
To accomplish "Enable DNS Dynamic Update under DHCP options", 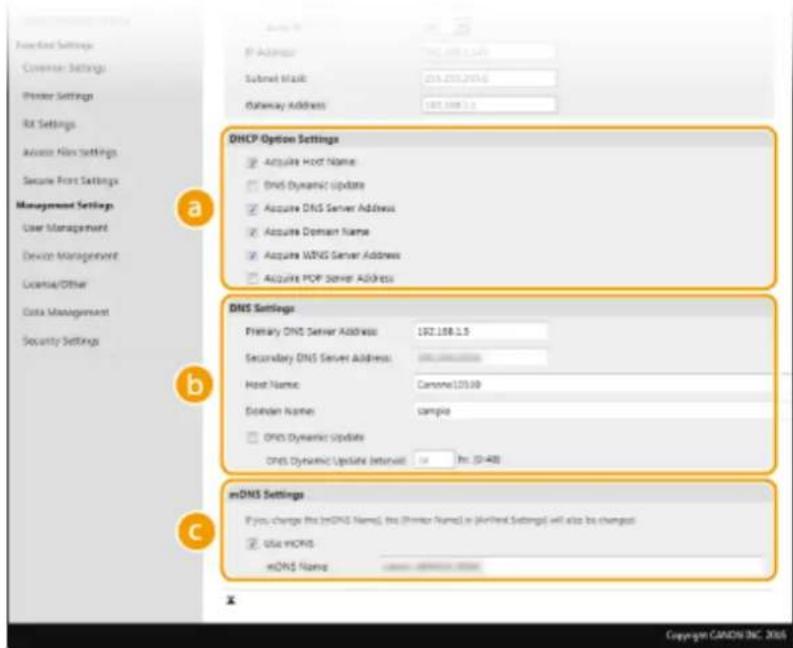I will tap(252, 186).
